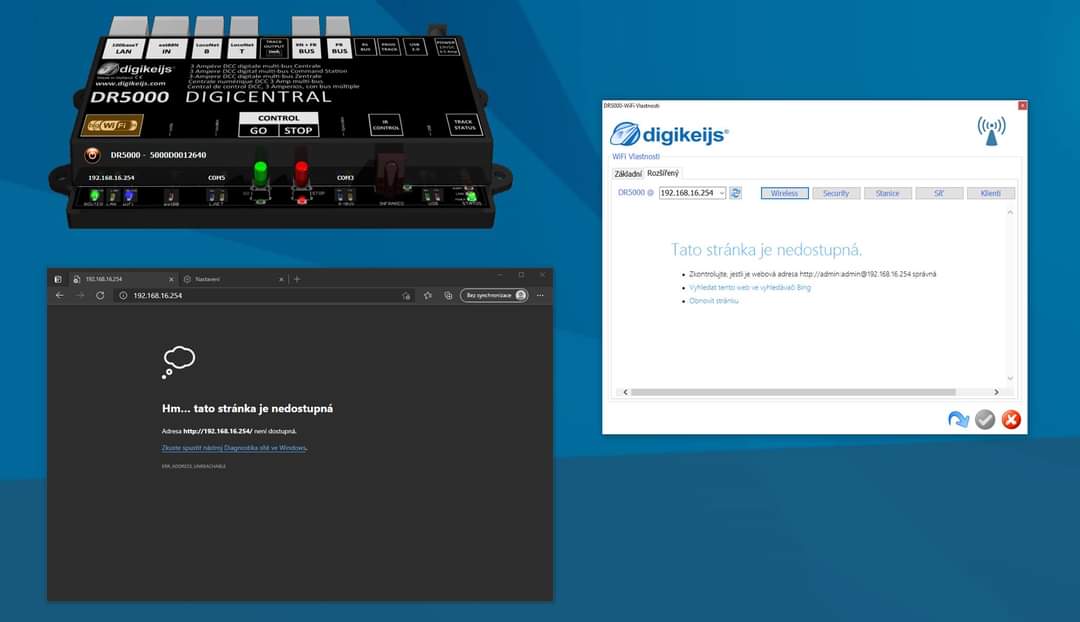1080x622 pixels.
Task: Click the blue WiFi LED on device
Action: 129,196
